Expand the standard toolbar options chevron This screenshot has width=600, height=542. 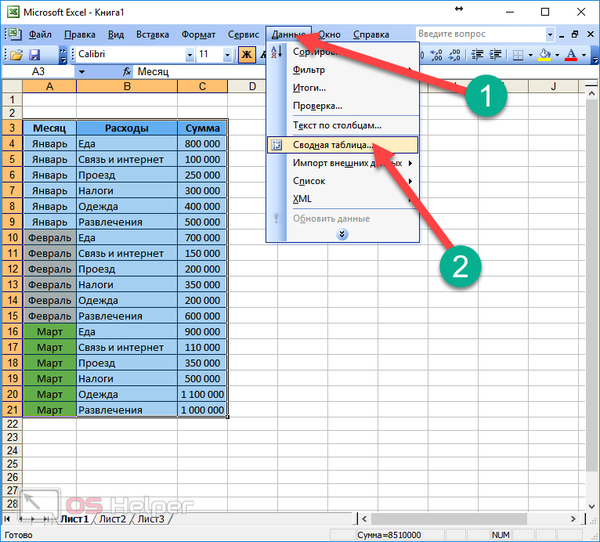tap(63, 55)
